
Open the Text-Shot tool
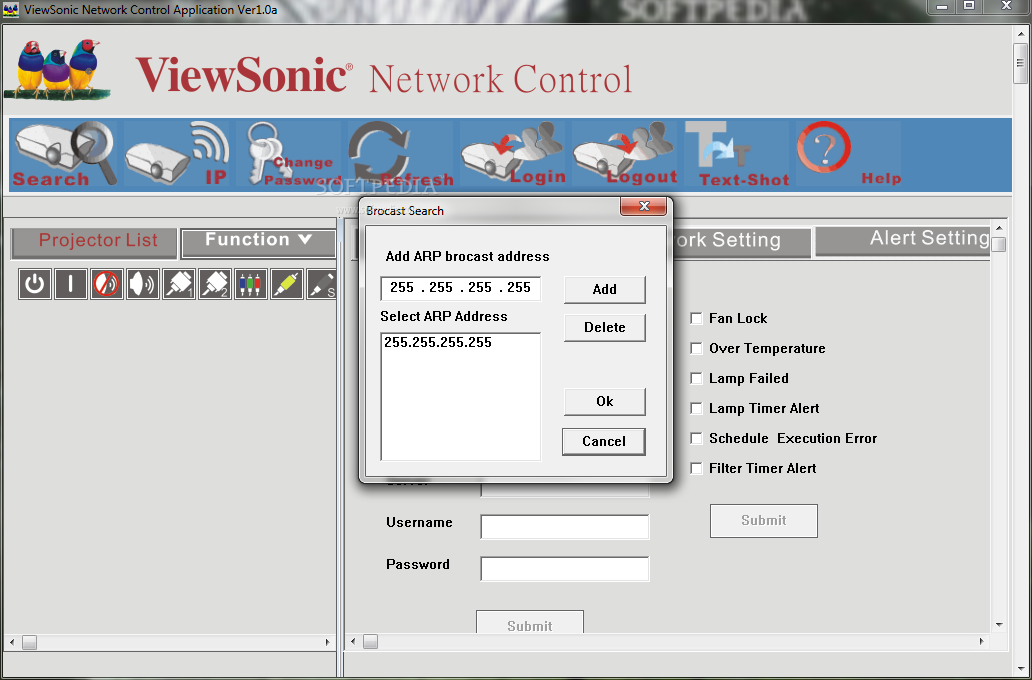[x=736, y=154]
